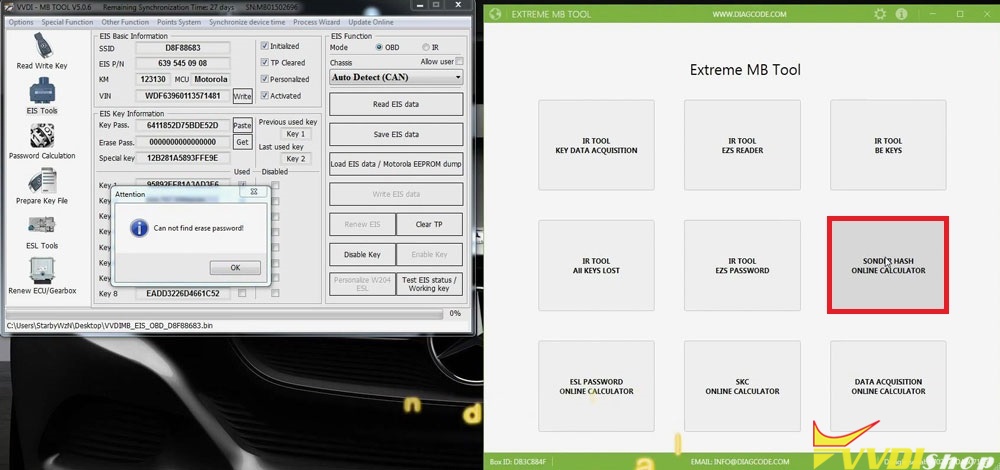The width and height of the screenshot is (1000, 470).
Task: Open Read Write Key in VVDI sidebar
Action: [x=41, y=51]
